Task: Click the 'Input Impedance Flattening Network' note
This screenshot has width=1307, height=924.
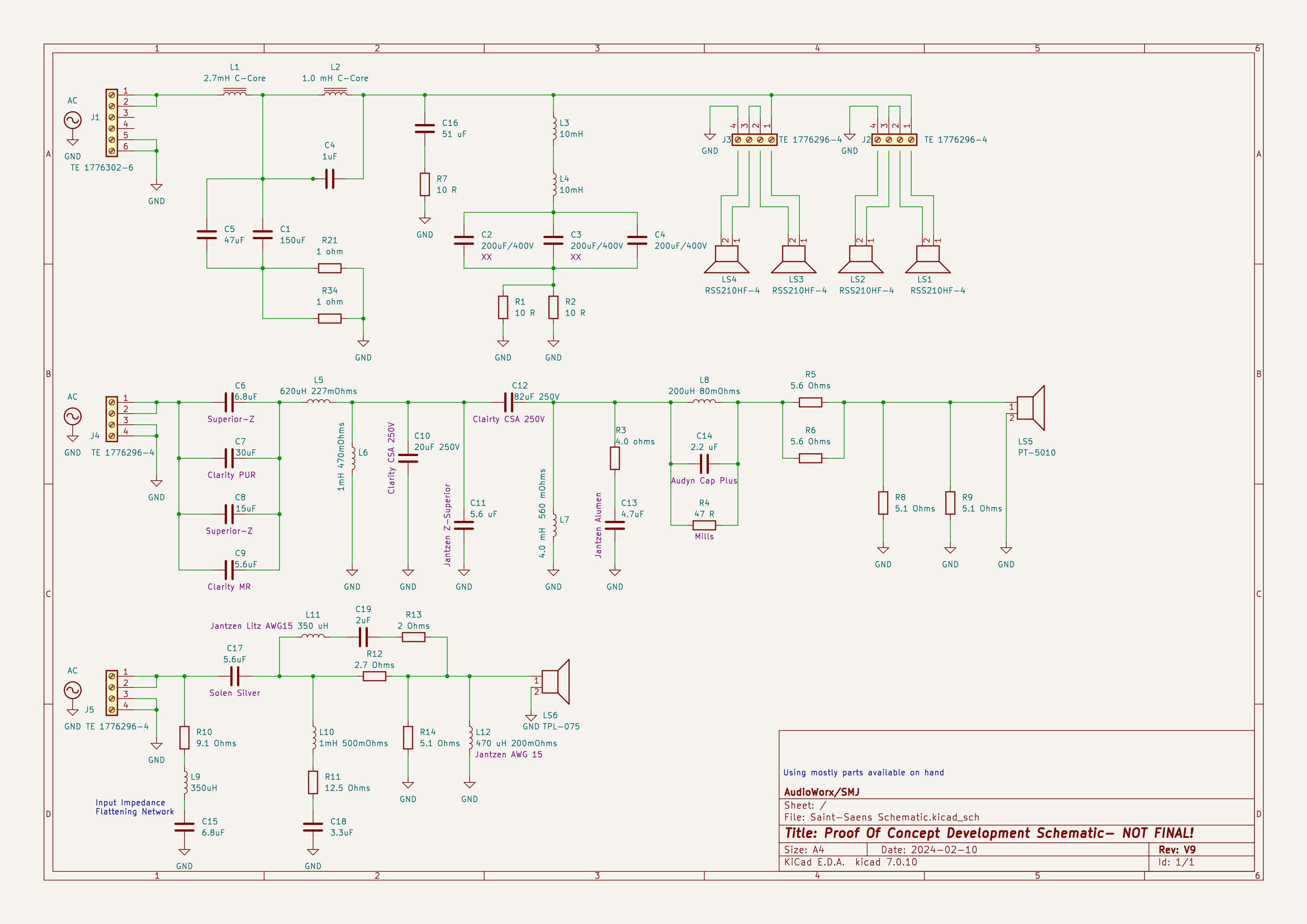Action: 134,807
